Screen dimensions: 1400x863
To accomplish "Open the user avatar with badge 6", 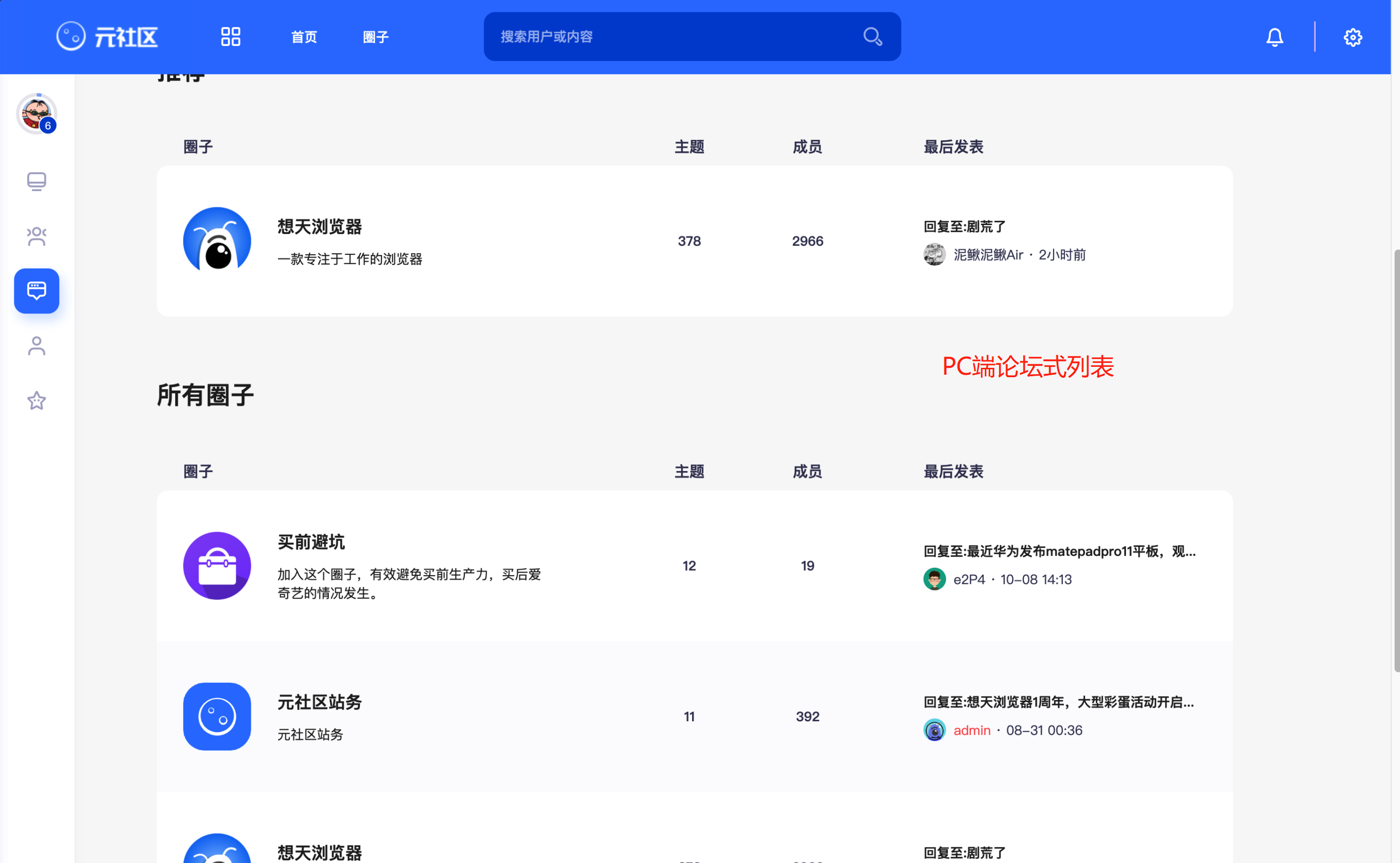I will click(37, 114).
